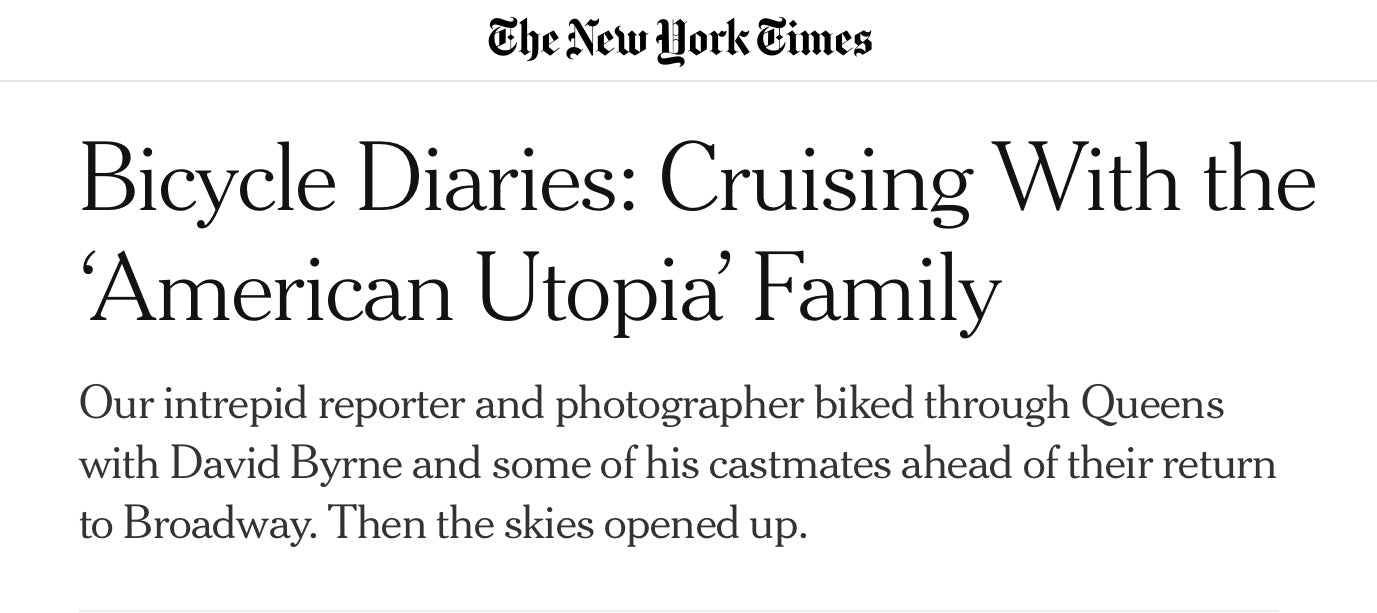Viewport: 1377px width, 613px height.
Task: Click the word 'Queens' in the summary
Action: pyautogui.click(x=1152, y=405)
